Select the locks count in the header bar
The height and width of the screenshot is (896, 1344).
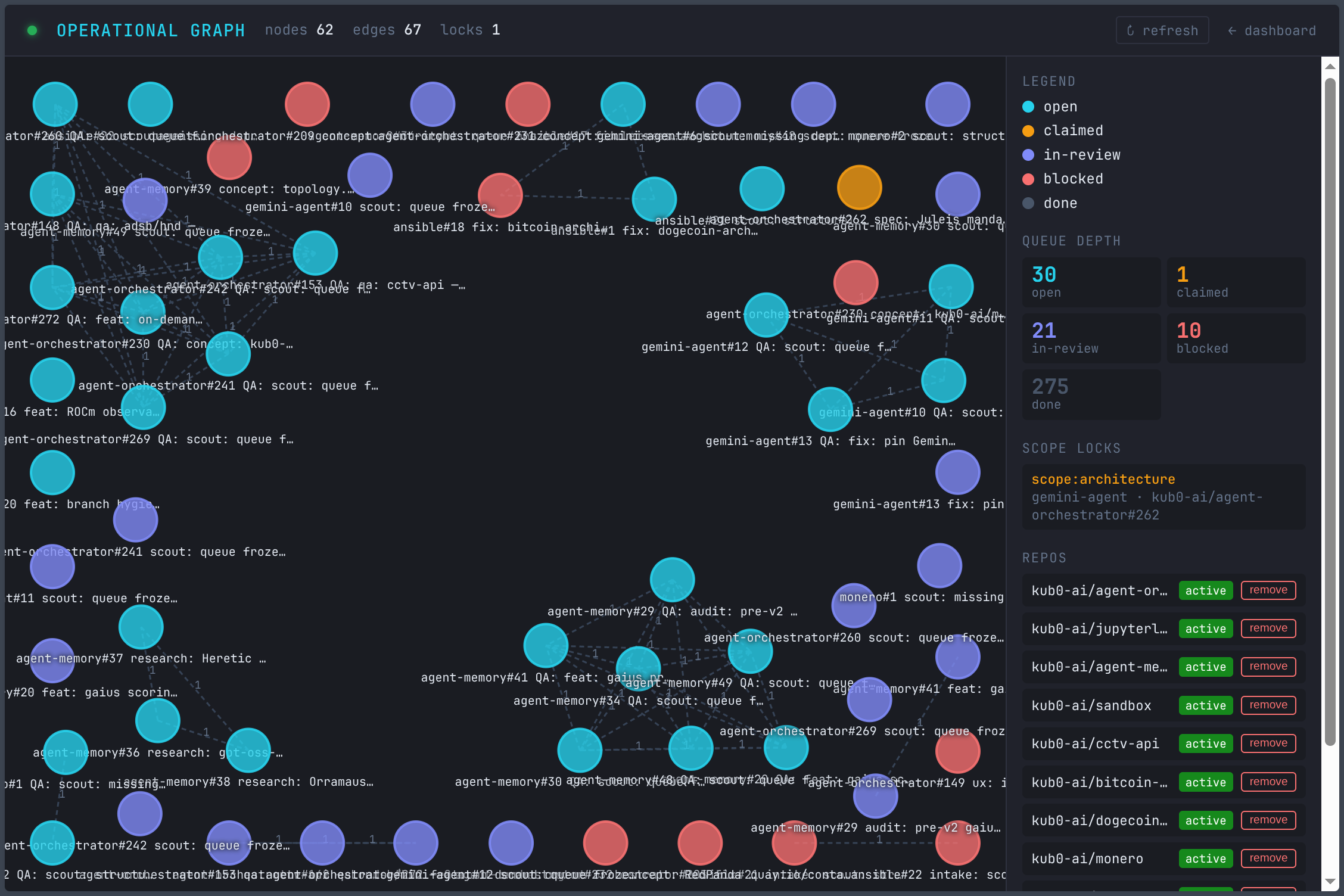point(470,29)
